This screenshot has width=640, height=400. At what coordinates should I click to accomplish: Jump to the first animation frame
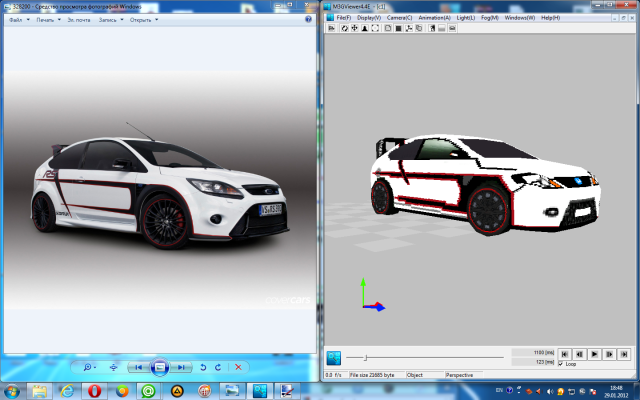tap(564, 354)
